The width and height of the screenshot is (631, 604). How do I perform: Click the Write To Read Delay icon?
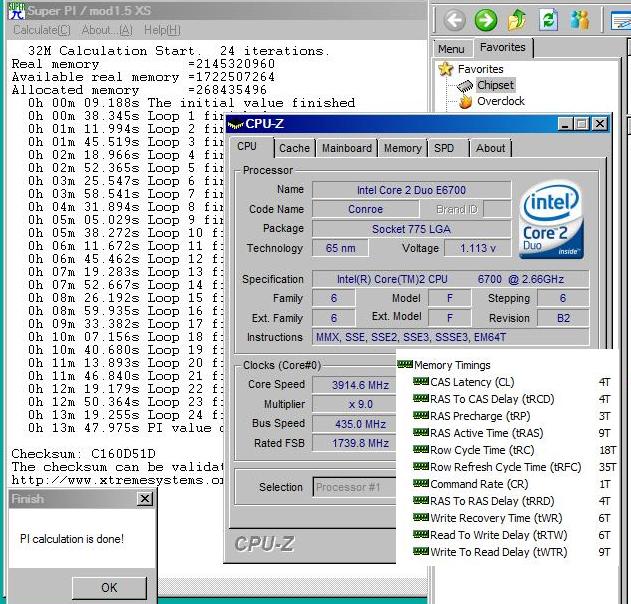(x=421, y=551)
